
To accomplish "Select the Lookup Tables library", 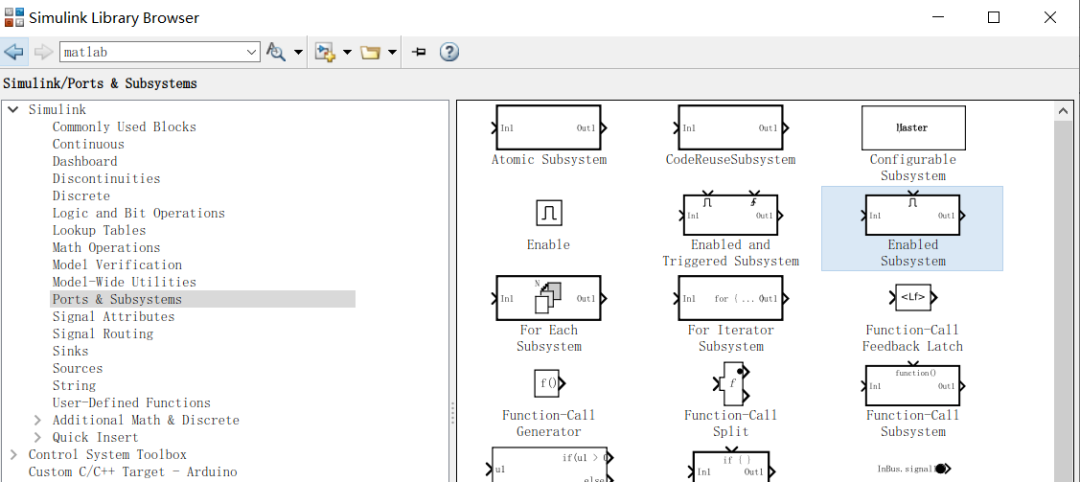I will tap(99, 230).
